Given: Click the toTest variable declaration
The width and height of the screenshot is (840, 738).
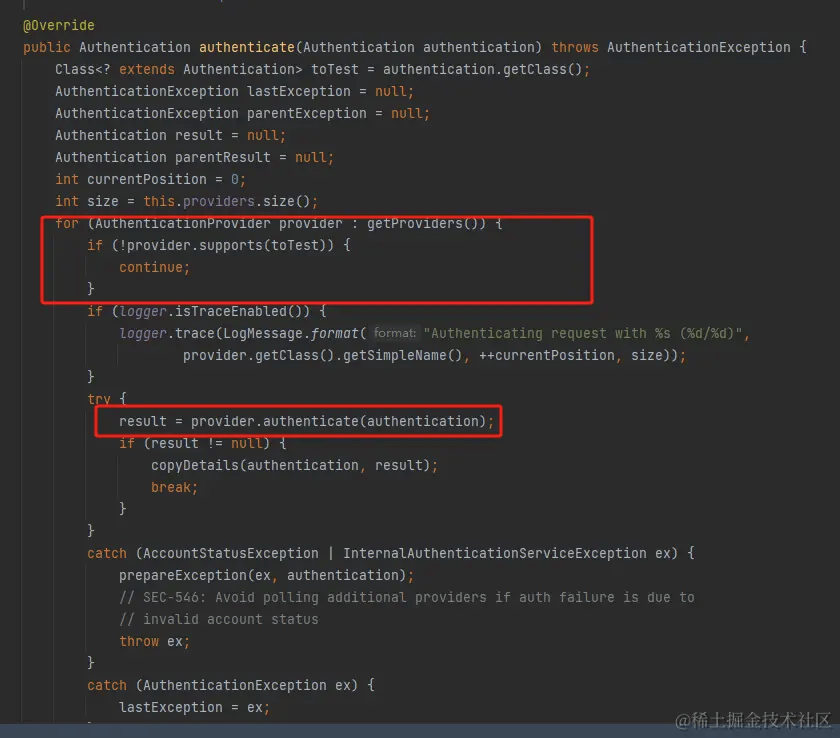Looking at the screenshot, I should click(x=343, y=69).
